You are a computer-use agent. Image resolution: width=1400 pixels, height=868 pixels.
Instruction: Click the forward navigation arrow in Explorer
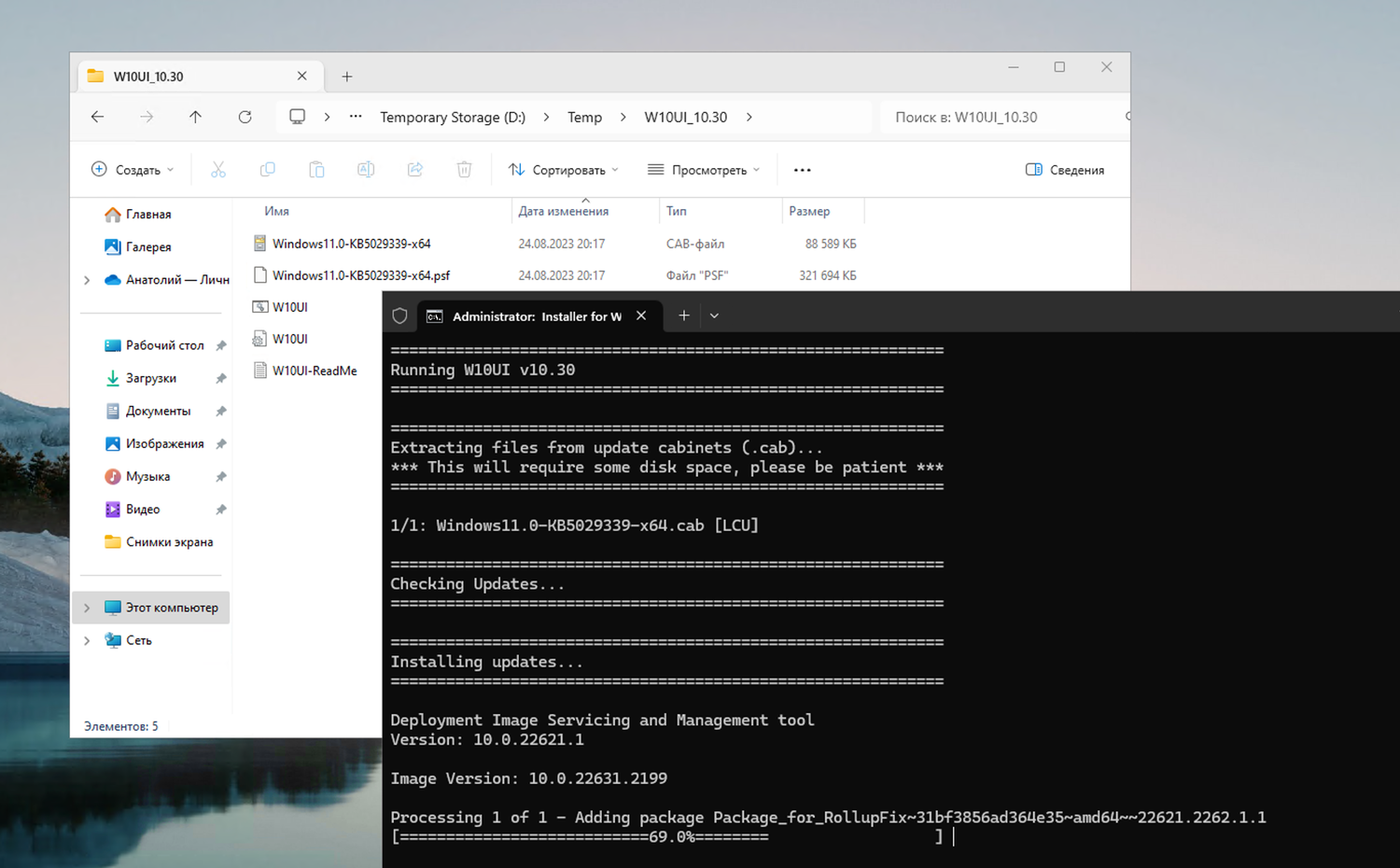[147, 117]
